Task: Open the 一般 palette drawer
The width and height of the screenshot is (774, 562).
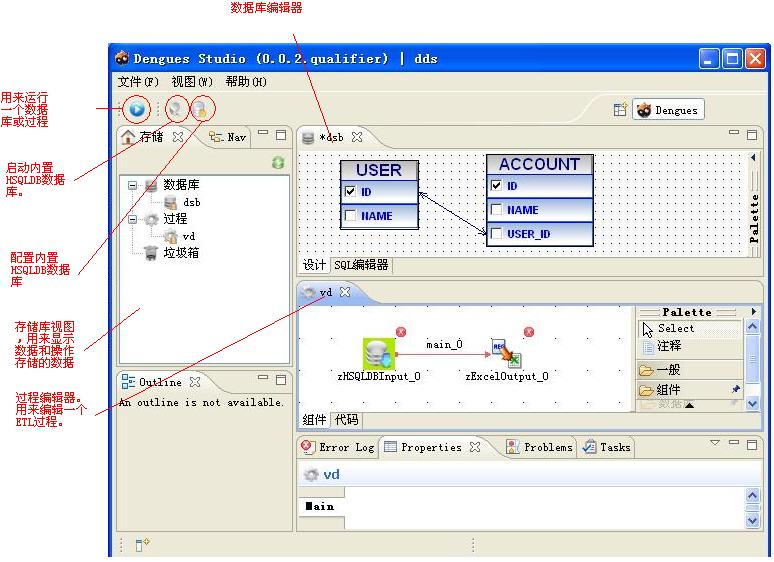Action: point(690,370)
